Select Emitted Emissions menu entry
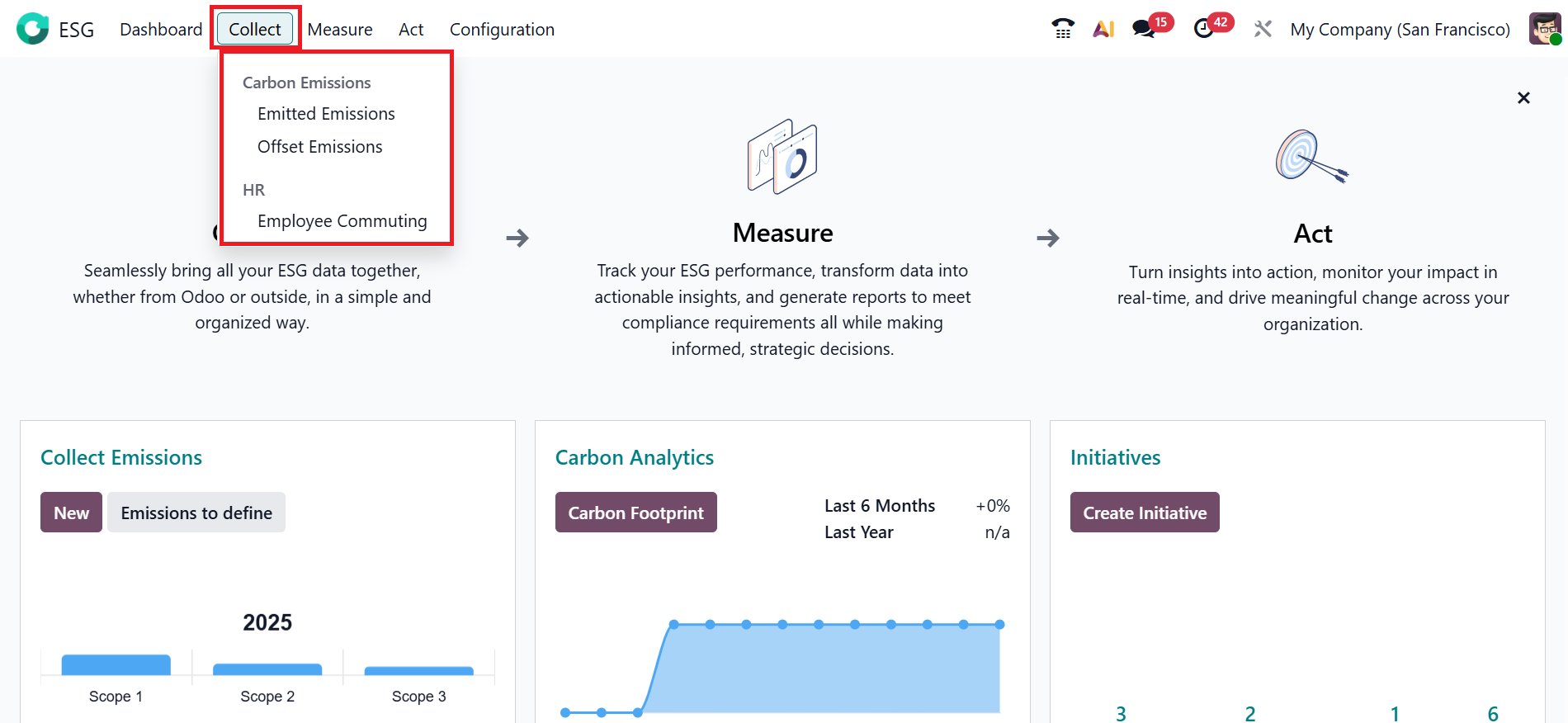 (326, 114)
